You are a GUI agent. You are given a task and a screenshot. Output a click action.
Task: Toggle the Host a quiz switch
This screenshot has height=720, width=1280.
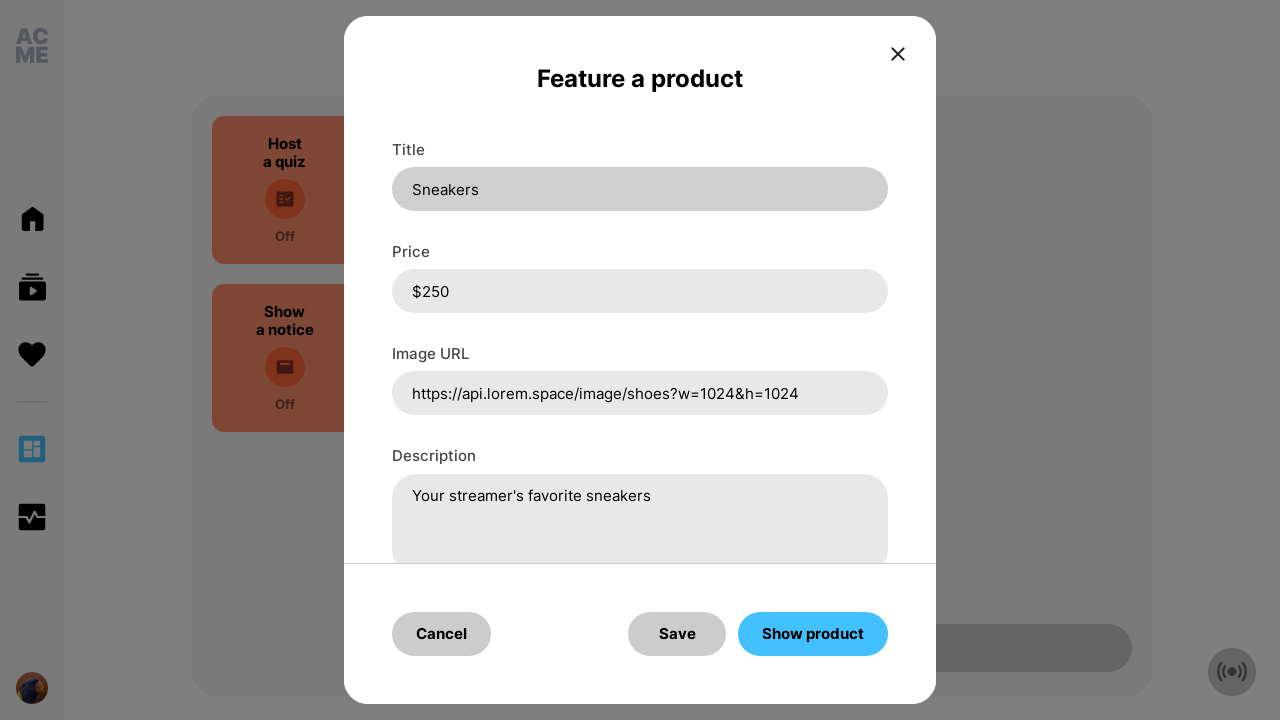pos(285,199)
